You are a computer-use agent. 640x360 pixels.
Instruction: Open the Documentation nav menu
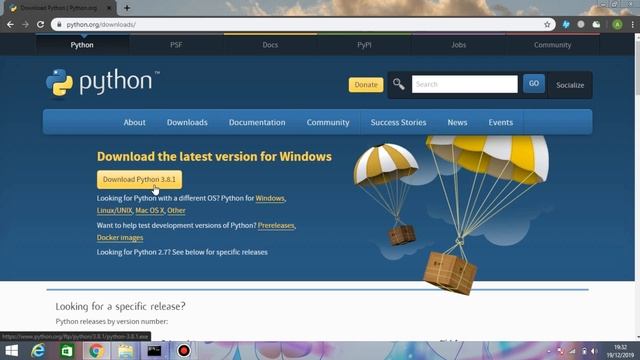pyautogui.click(x=257, y=122)
